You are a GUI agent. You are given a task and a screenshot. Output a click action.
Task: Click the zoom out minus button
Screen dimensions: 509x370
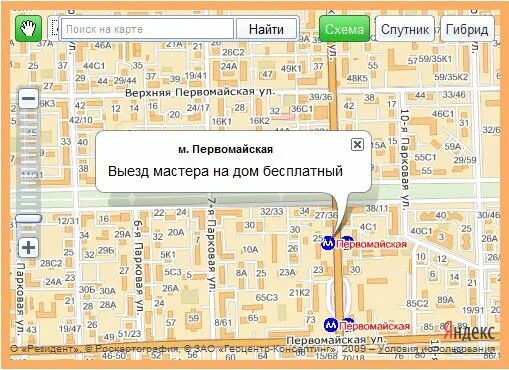[x=28, y=98]
